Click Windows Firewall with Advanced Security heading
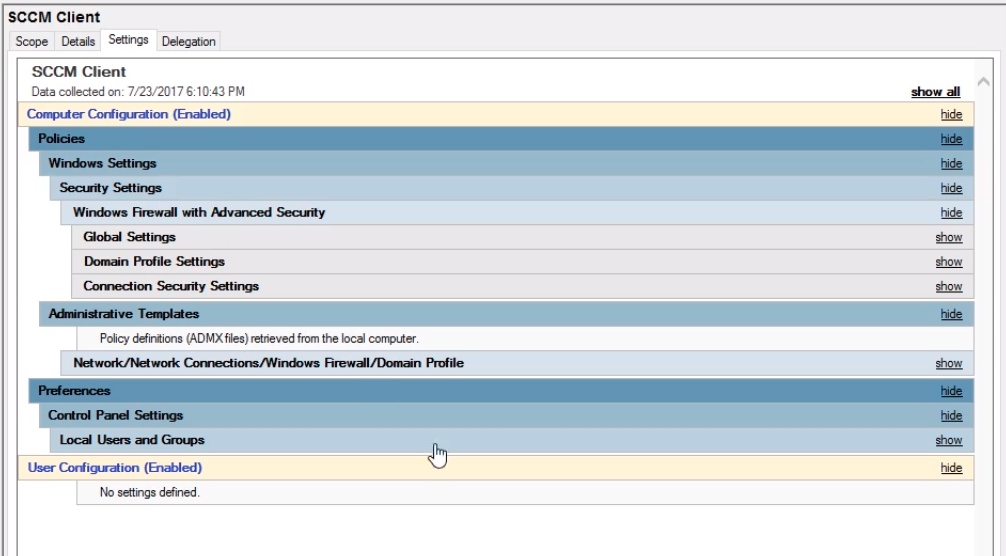 click(199, 212)
